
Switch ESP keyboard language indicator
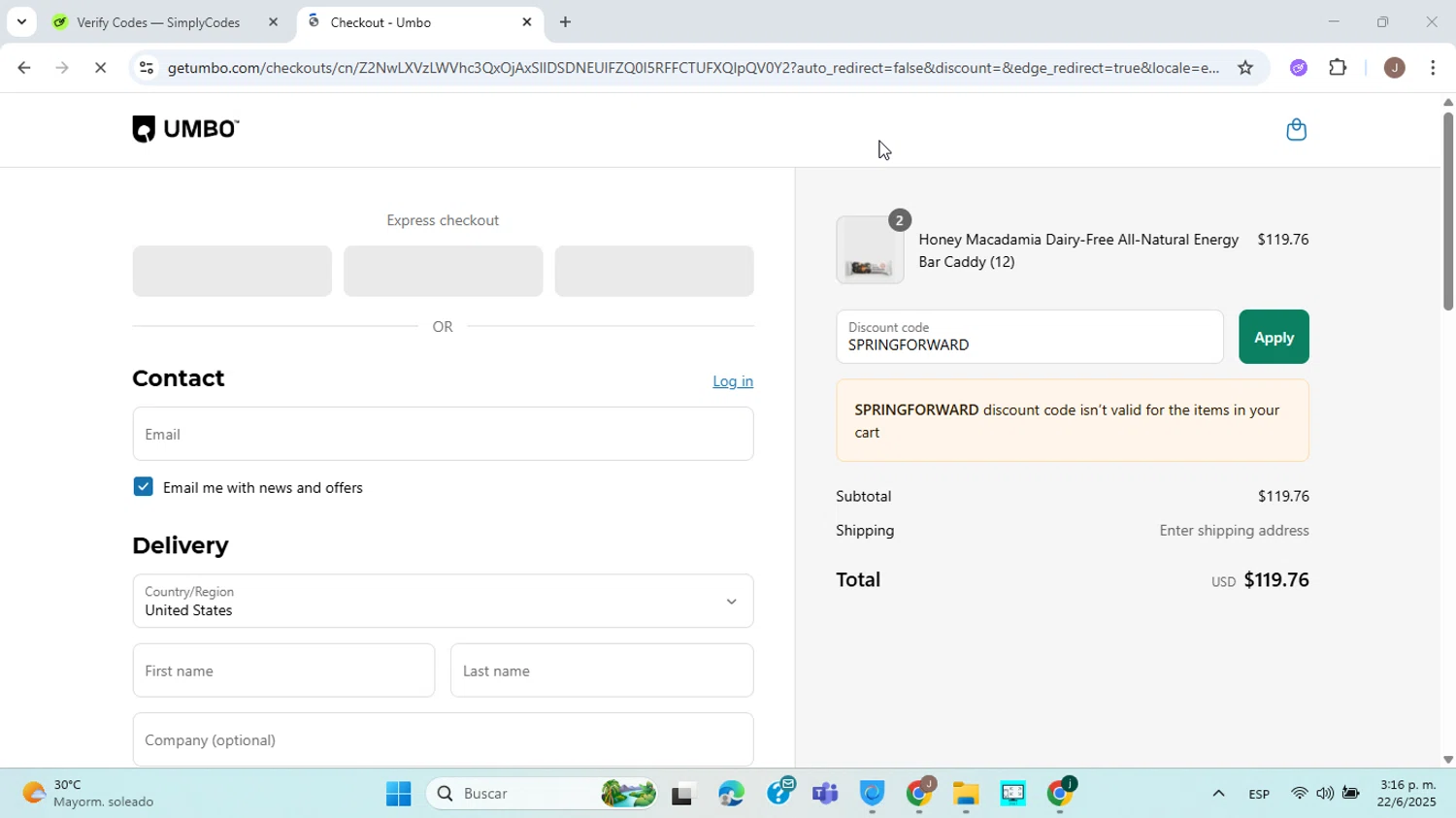tap(1259, 795)
